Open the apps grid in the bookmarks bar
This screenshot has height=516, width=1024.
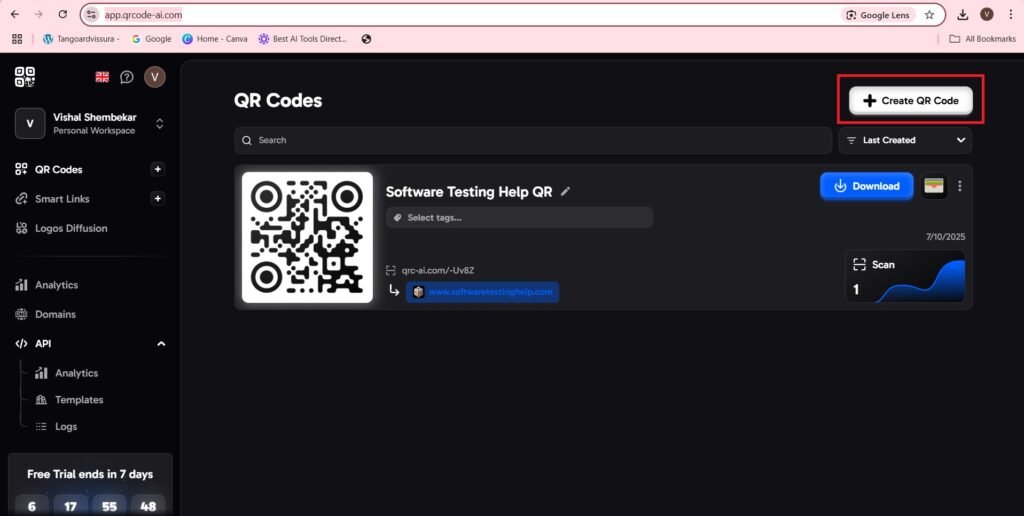17,39
